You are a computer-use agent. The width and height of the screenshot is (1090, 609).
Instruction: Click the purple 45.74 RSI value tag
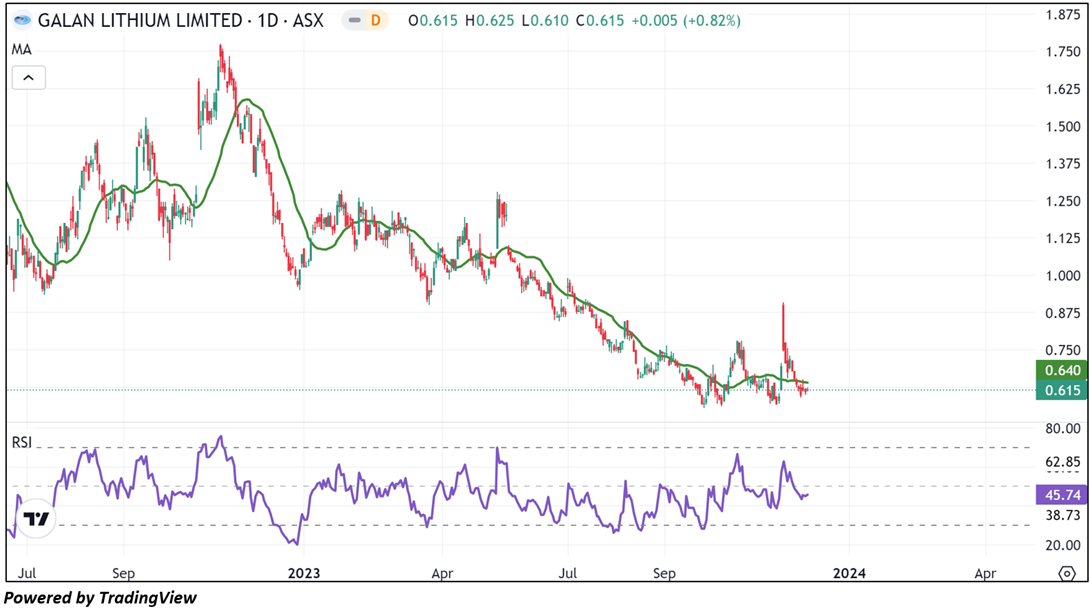pyautogui.click(x=1061, y=495)
